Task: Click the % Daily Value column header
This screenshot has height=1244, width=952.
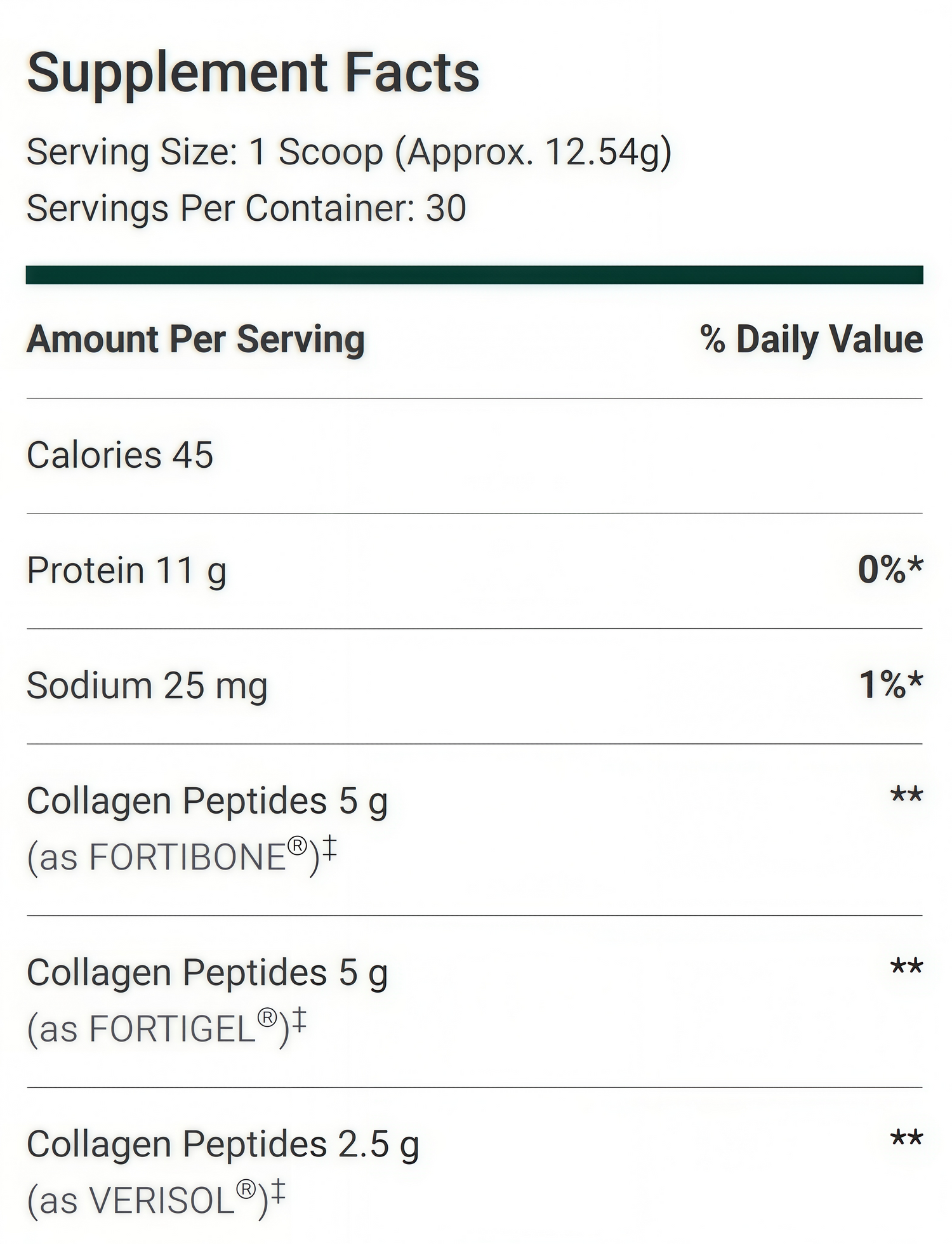Action: 811,339
